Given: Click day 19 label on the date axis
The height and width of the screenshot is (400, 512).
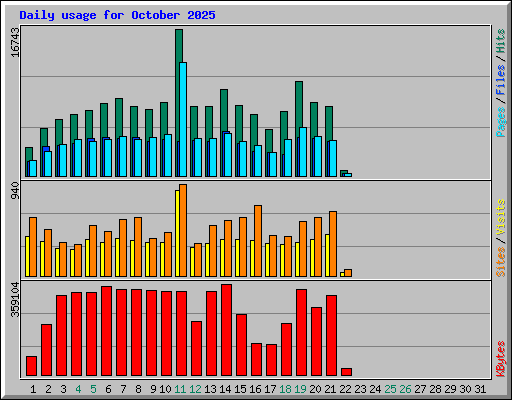Looking at the screenshot, I should pyautogui.click(x=300, y=389).
